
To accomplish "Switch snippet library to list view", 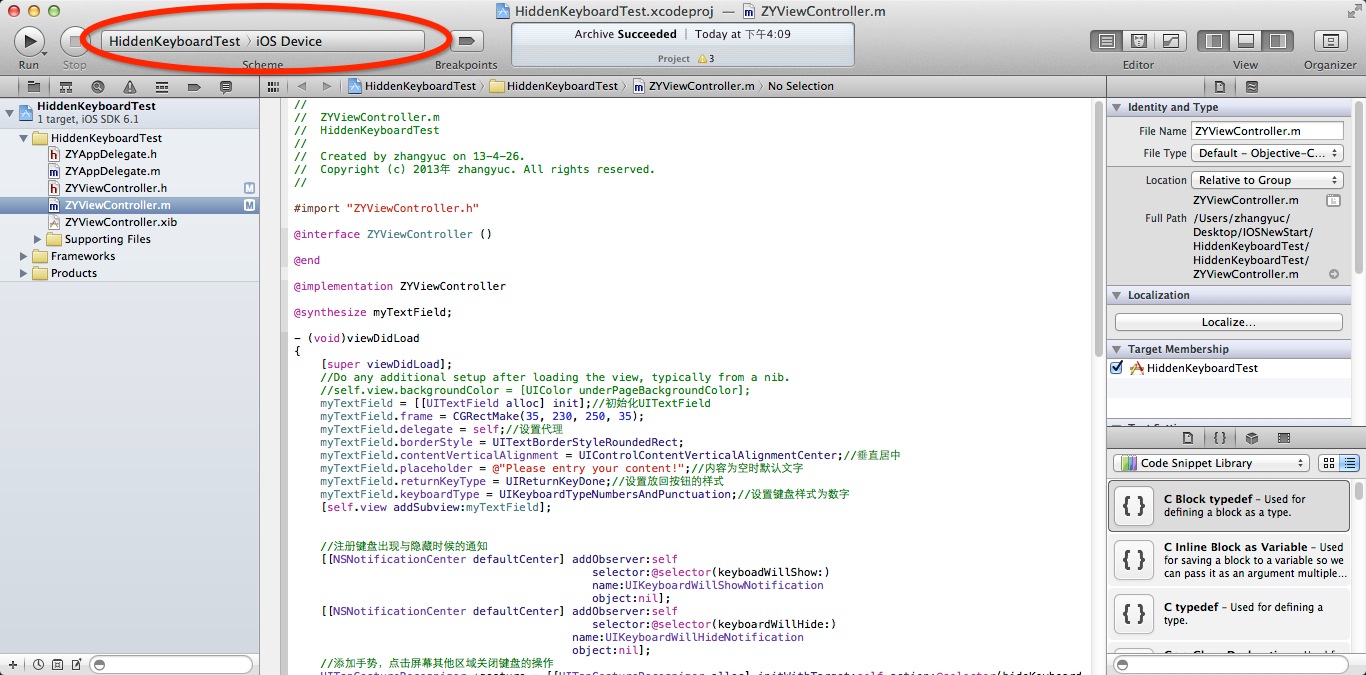I will click(1349, 463).
